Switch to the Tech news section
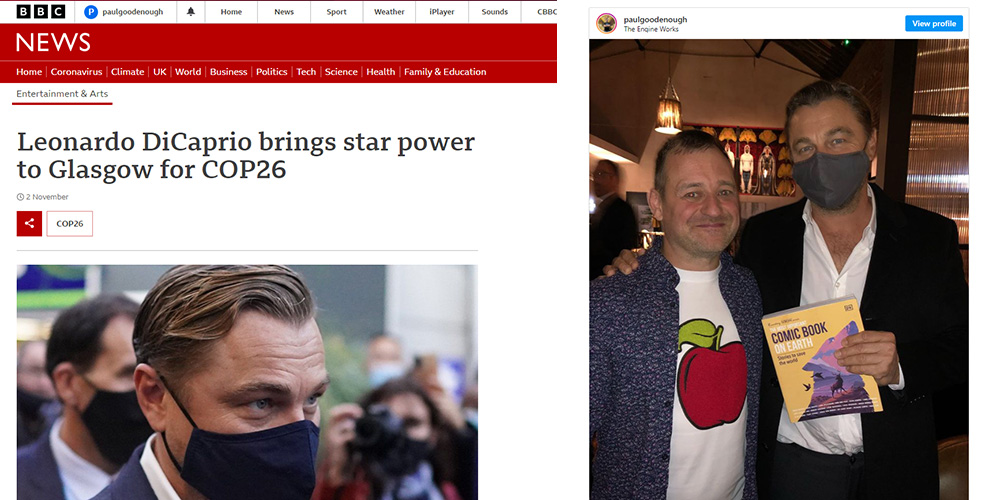The width and height of the screenshot is (1000, 500). pos(306,72)
